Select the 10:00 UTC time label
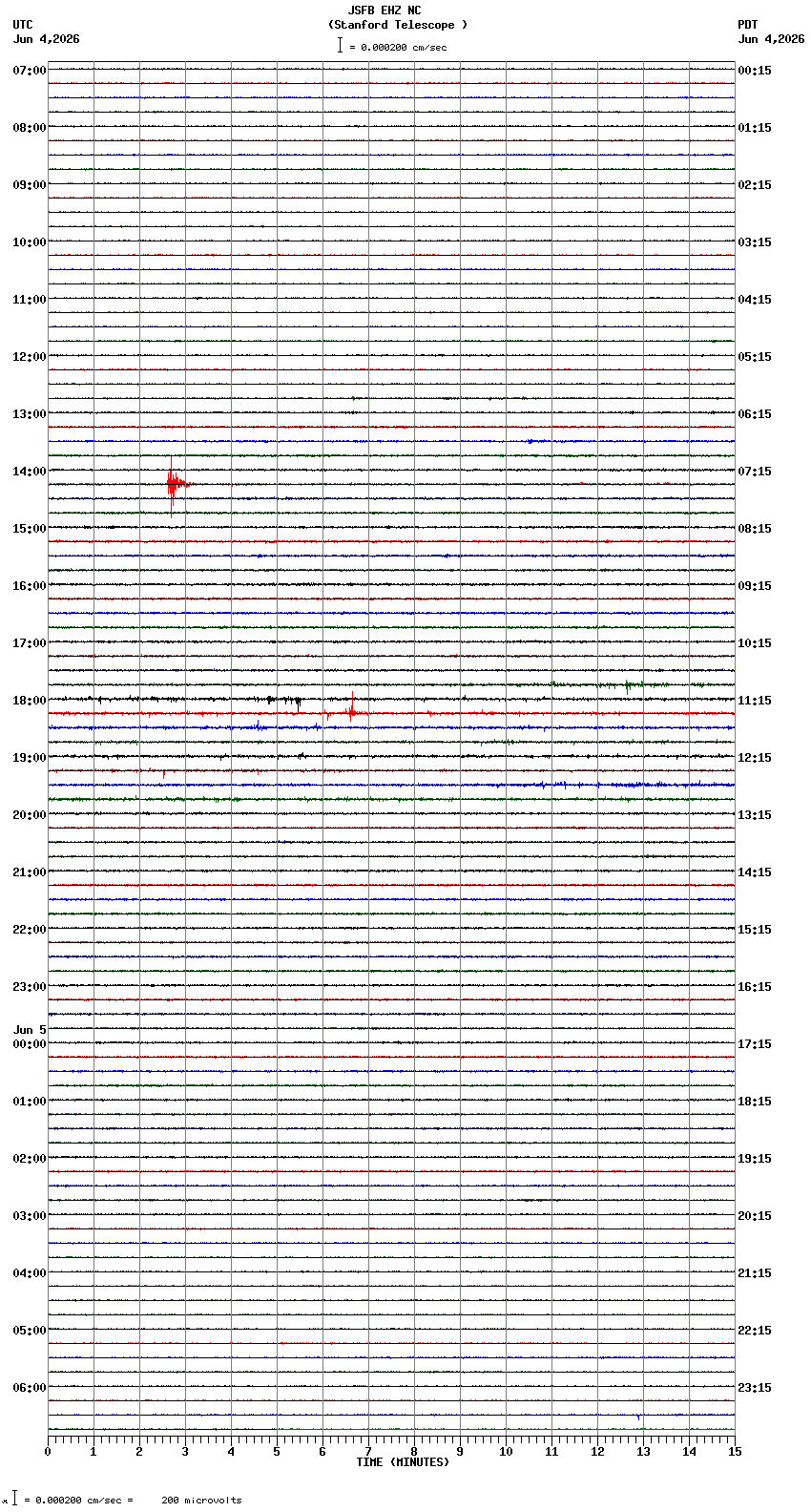The width and height of the screenshot is (811, 1512). (x=30, y=242)
